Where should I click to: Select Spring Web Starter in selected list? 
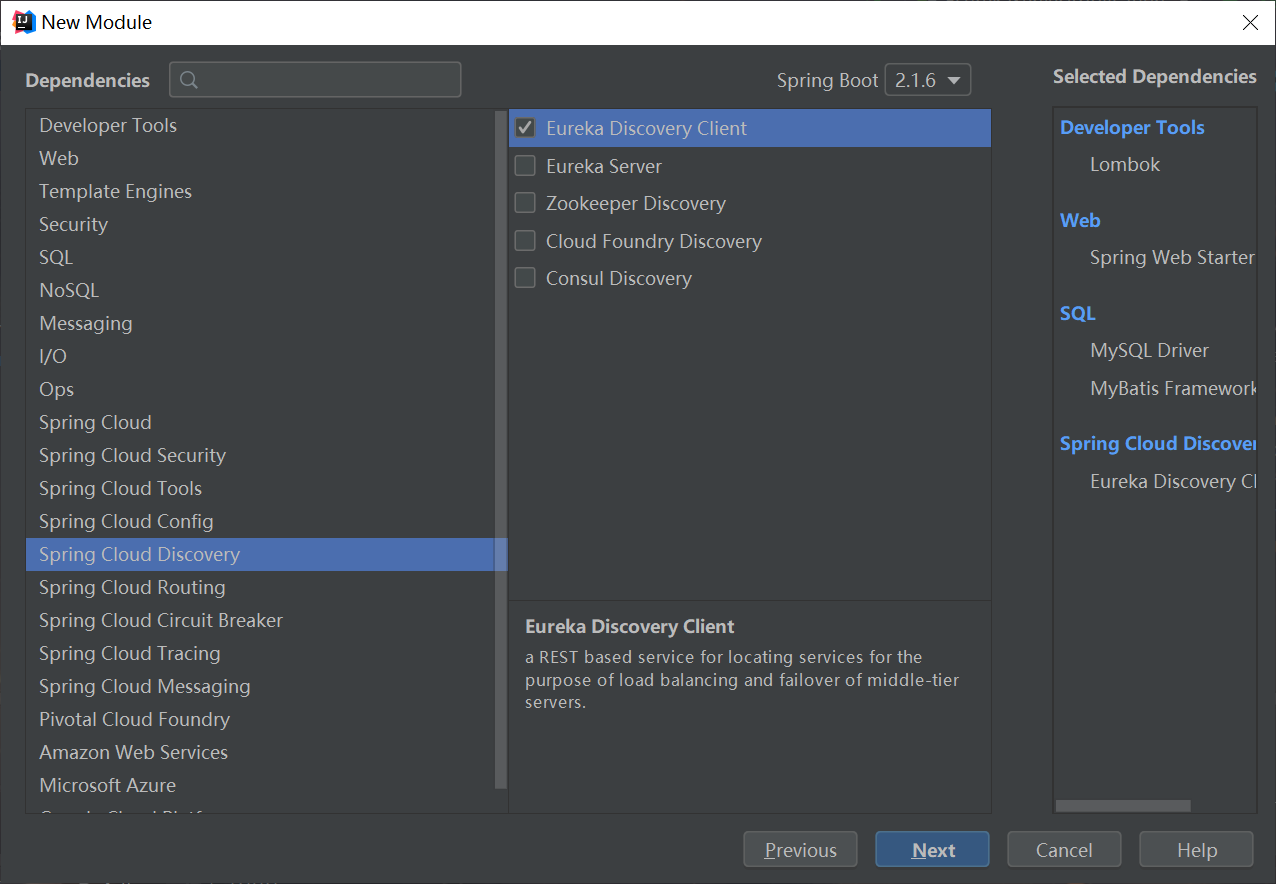[1172, 257]
